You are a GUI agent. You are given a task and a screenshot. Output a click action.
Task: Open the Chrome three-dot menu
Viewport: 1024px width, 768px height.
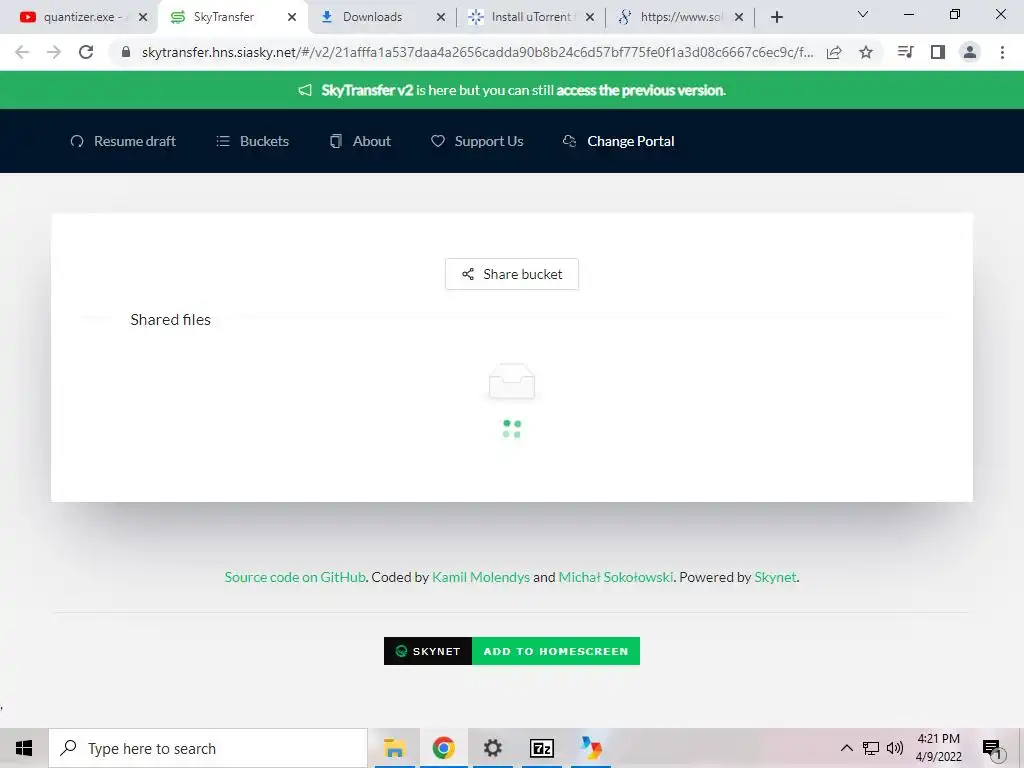click(x=1002, y=52)
